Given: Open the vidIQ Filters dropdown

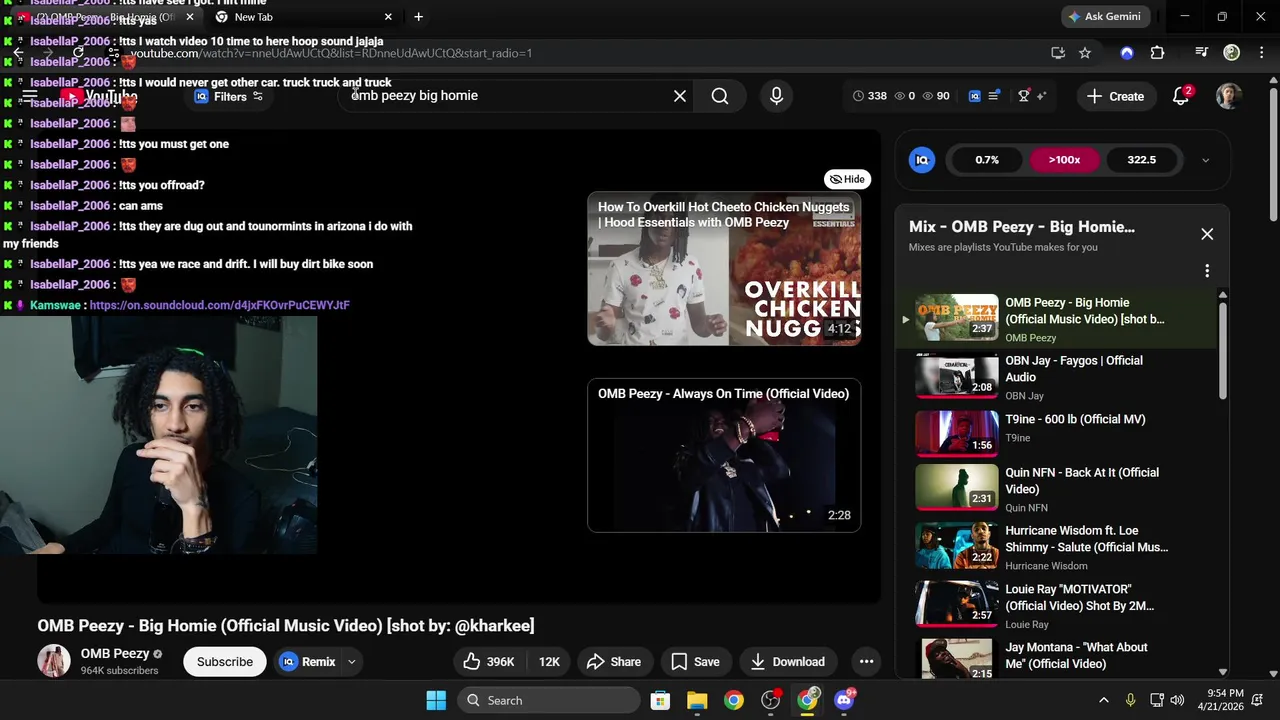Looking at the screenshot, I should pos(229,96).
